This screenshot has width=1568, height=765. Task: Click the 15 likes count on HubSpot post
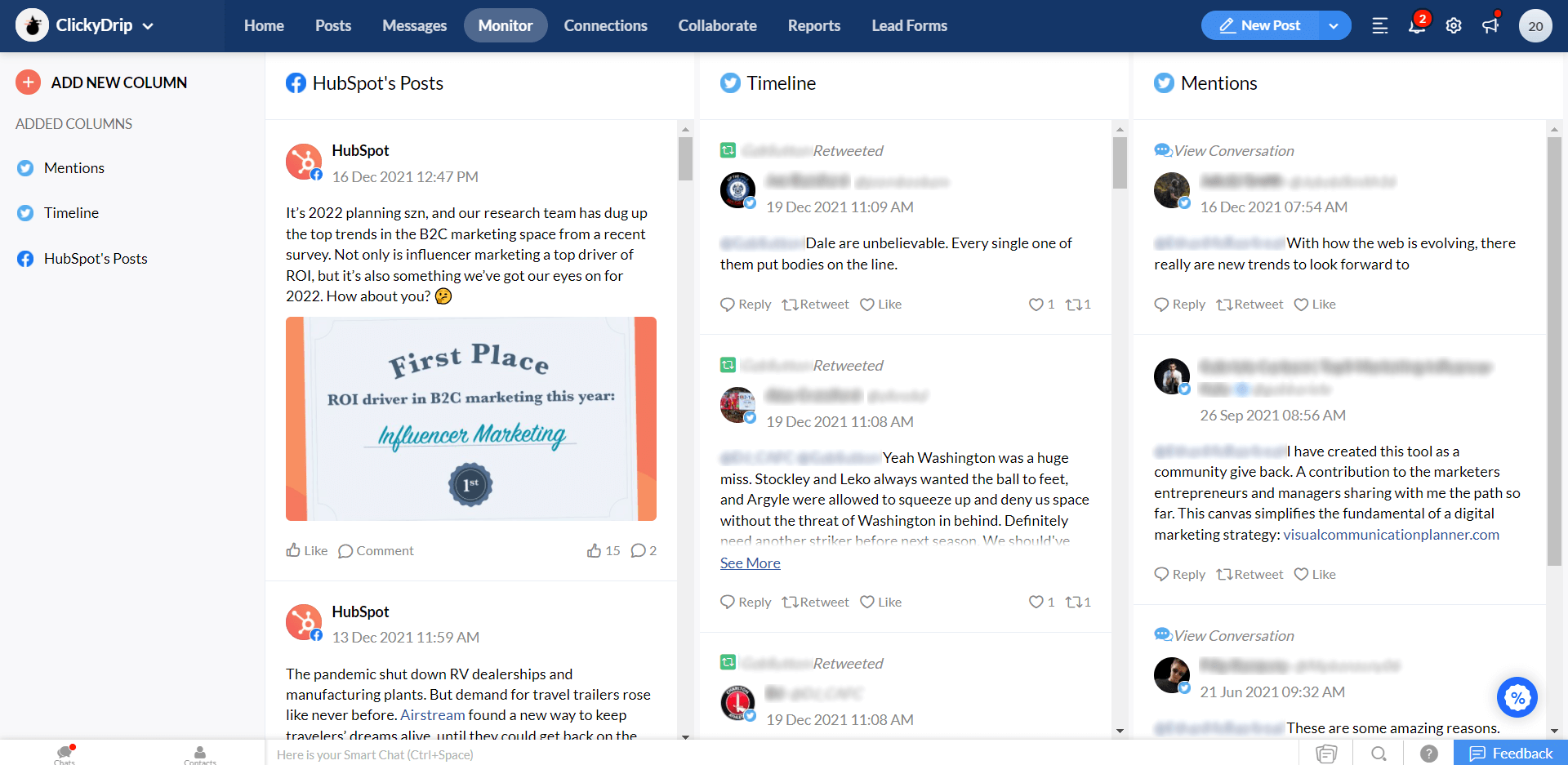[604, 550]
